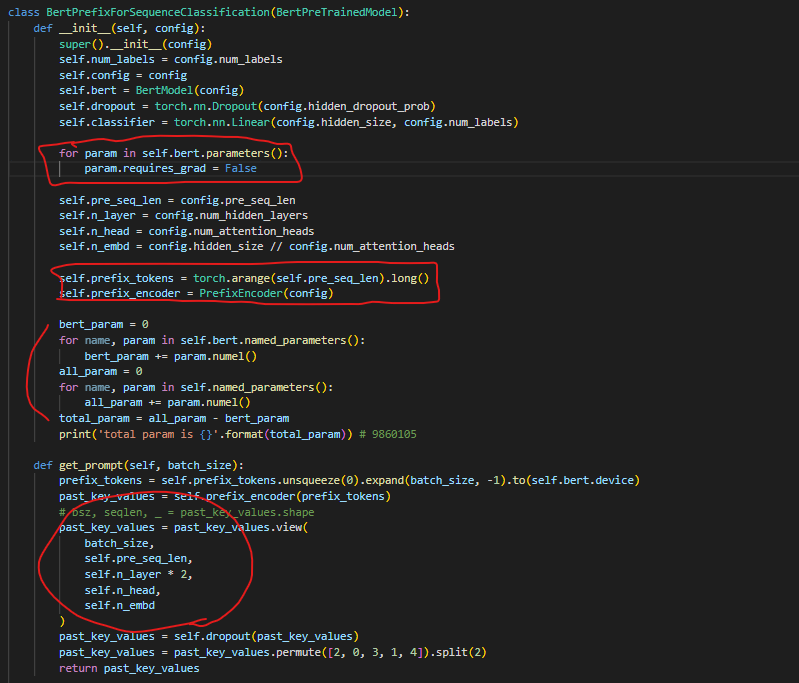Screen dimensions: 799x683
Task: Click the class BertPrefixForSequenceClassification definition line
Action: pos(208,12)
